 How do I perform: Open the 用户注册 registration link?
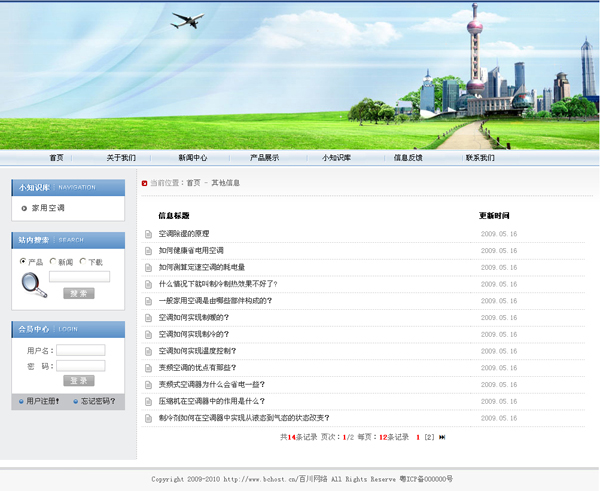tap(42, 401)
